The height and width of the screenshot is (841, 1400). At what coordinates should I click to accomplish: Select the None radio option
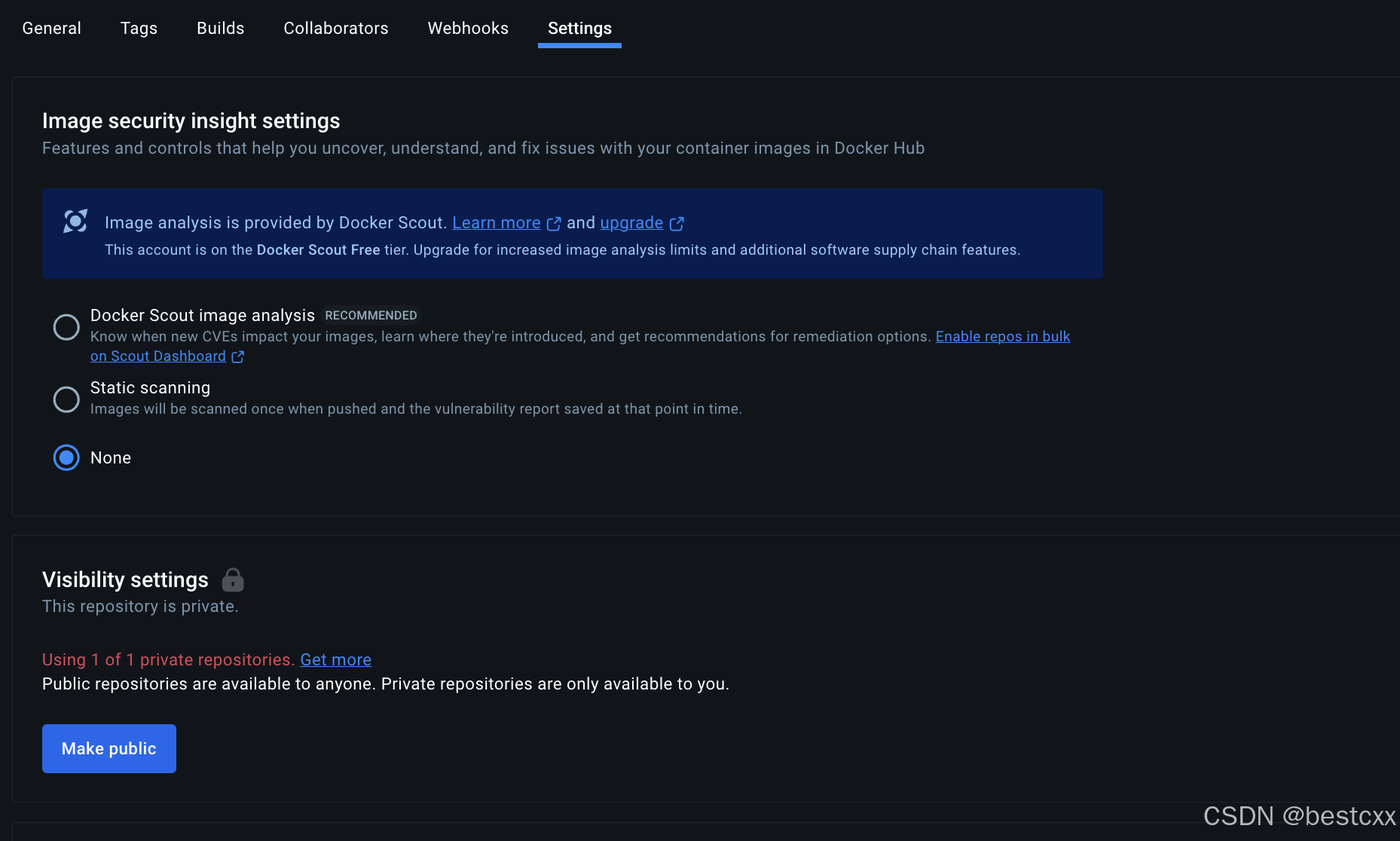(x=66, y=457)
